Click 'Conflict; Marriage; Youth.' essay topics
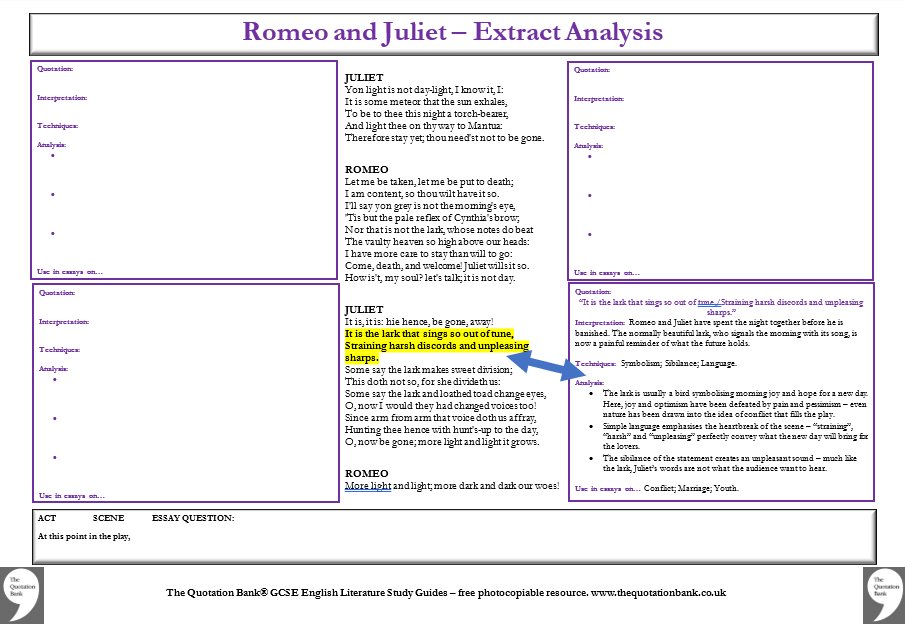 click(691, 488)
